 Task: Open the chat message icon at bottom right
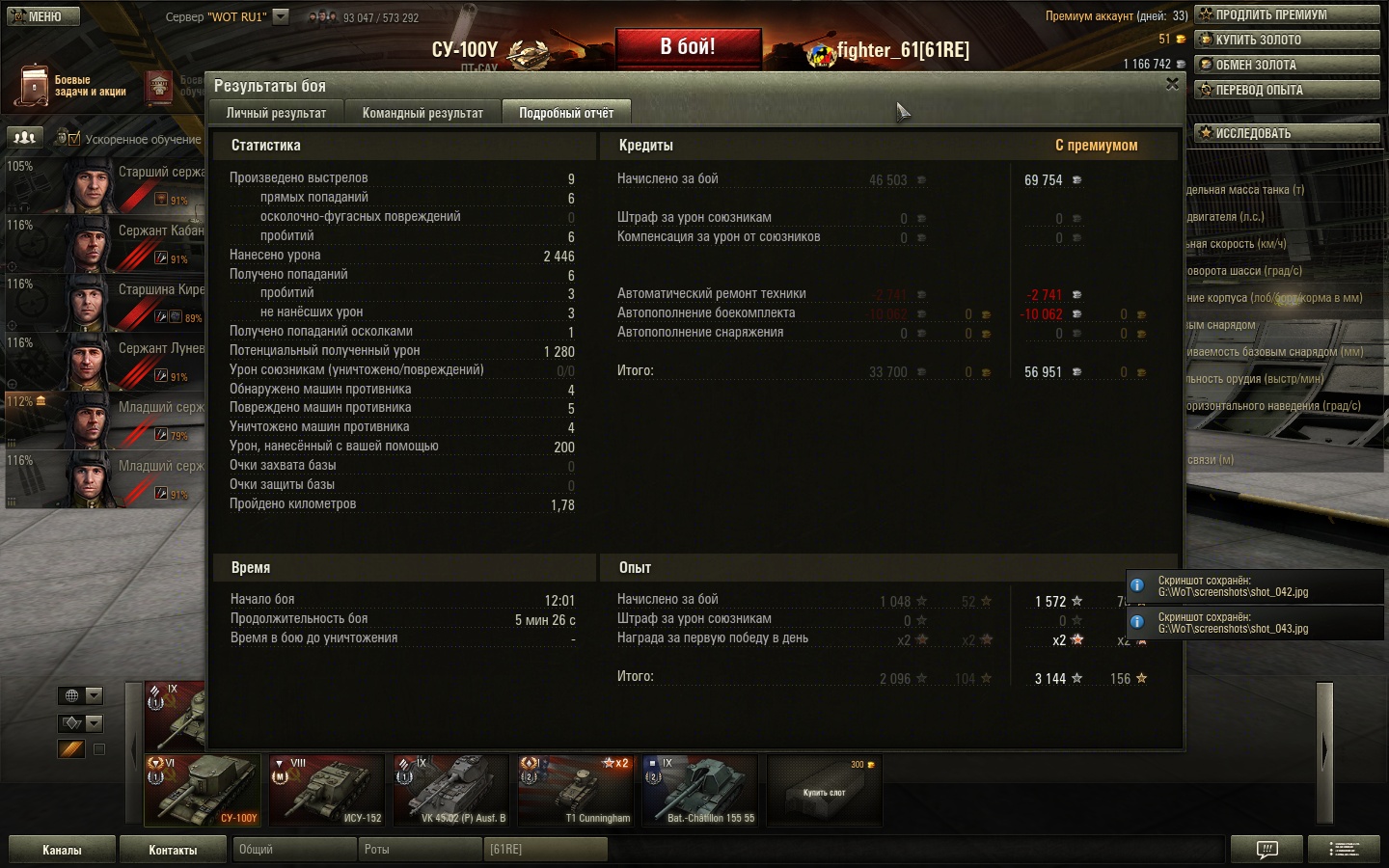point(1267,850)
